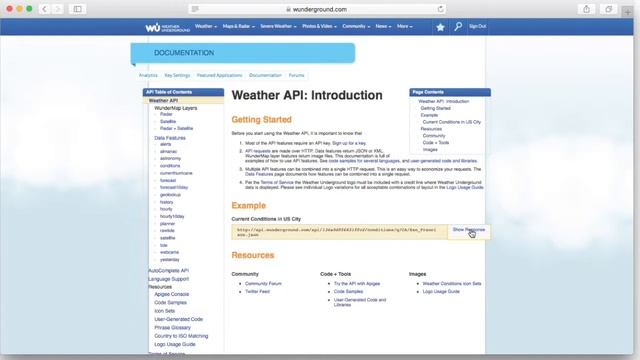Open the Forums tab
640x360 pixels.
[296, 75]
